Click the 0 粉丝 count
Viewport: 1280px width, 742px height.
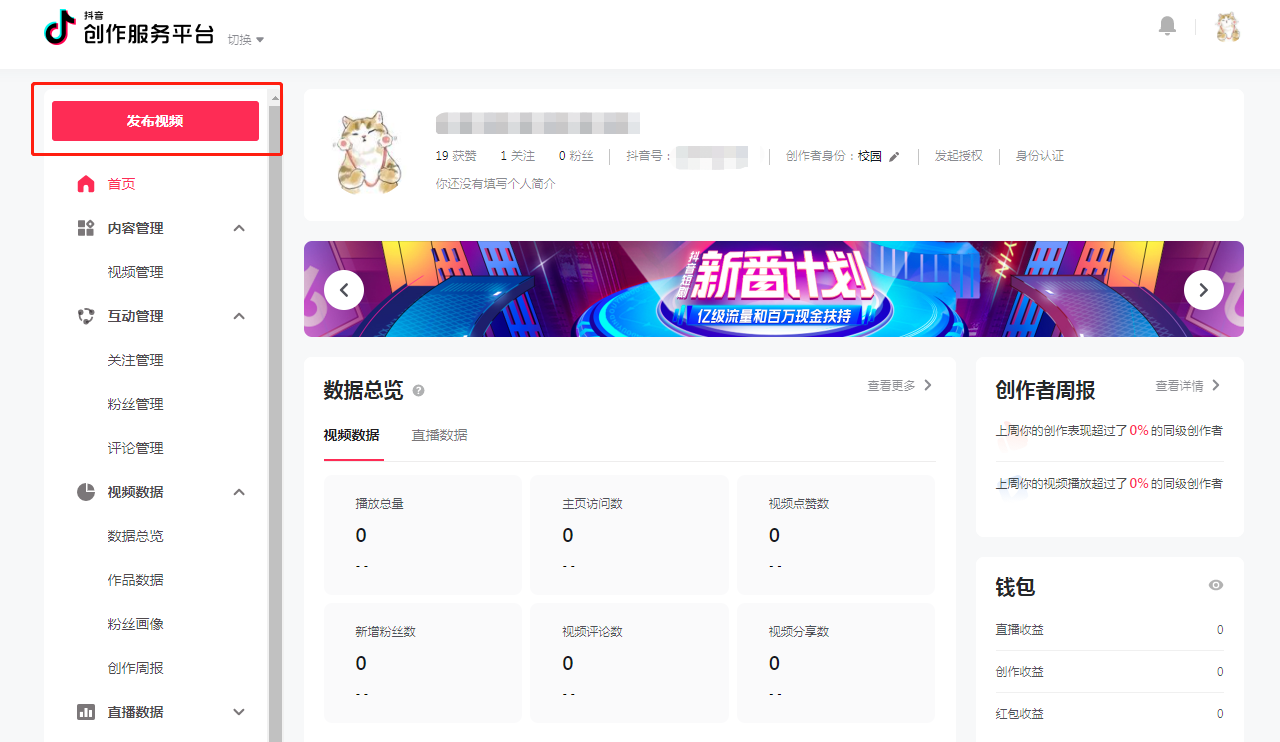576,156
